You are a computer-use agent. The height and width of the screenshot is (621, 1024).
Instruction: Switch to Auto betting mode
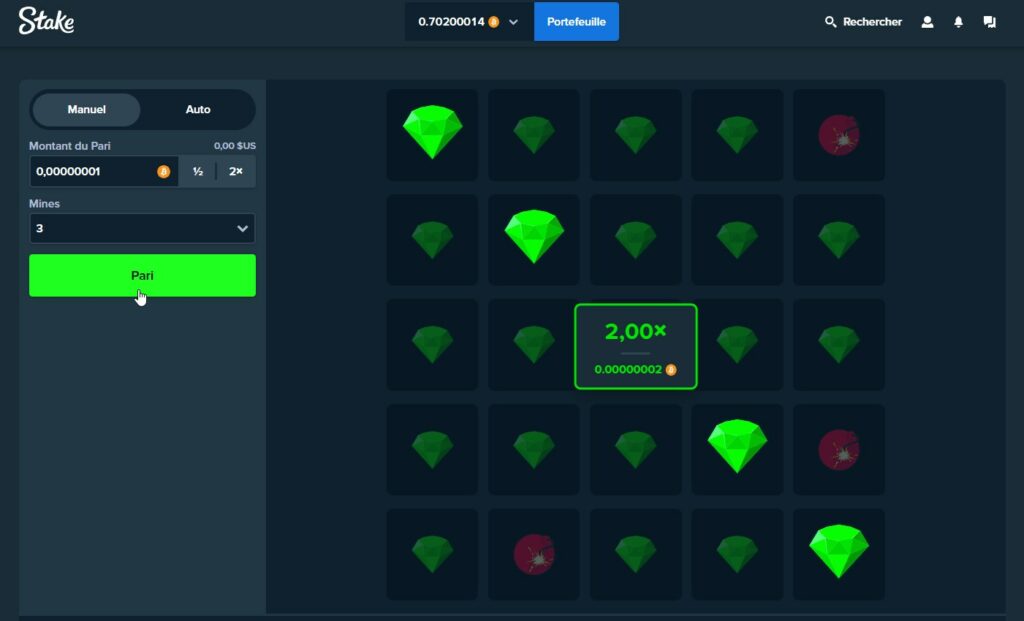click(x=198, y=110)
